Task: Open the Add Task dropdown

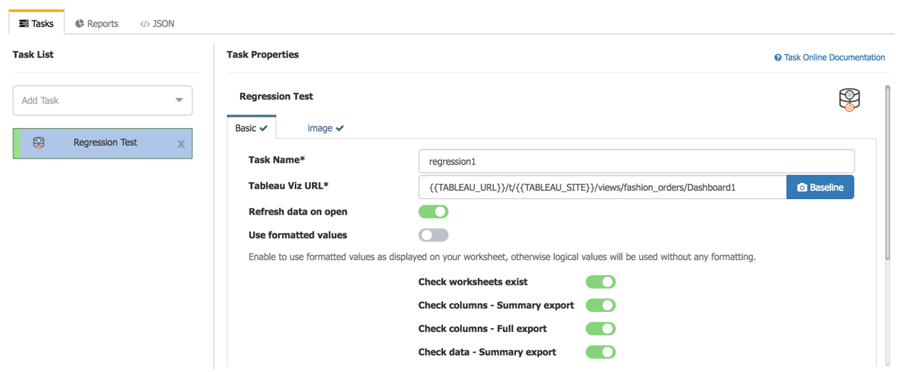Action: pyautogui.click(x=103, y=100)
